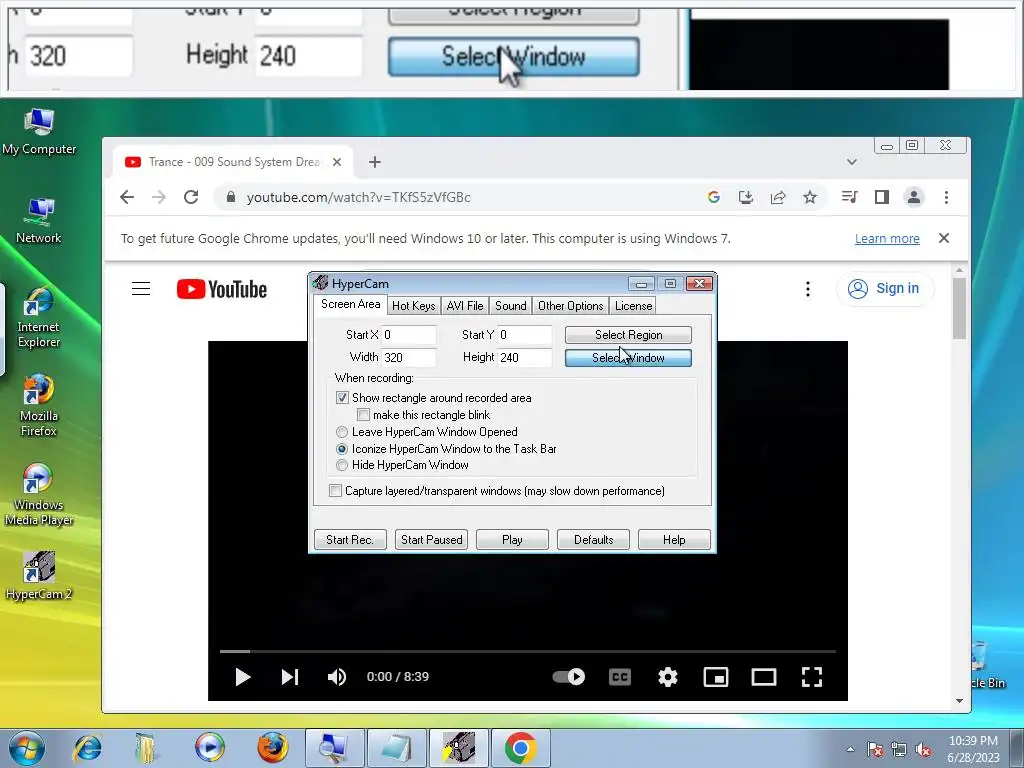Reload the YouTube page in Chrome
Image resolution: width=1024 pixels, height=768 pixels.
pyautogui.click(x=191, y=197)
